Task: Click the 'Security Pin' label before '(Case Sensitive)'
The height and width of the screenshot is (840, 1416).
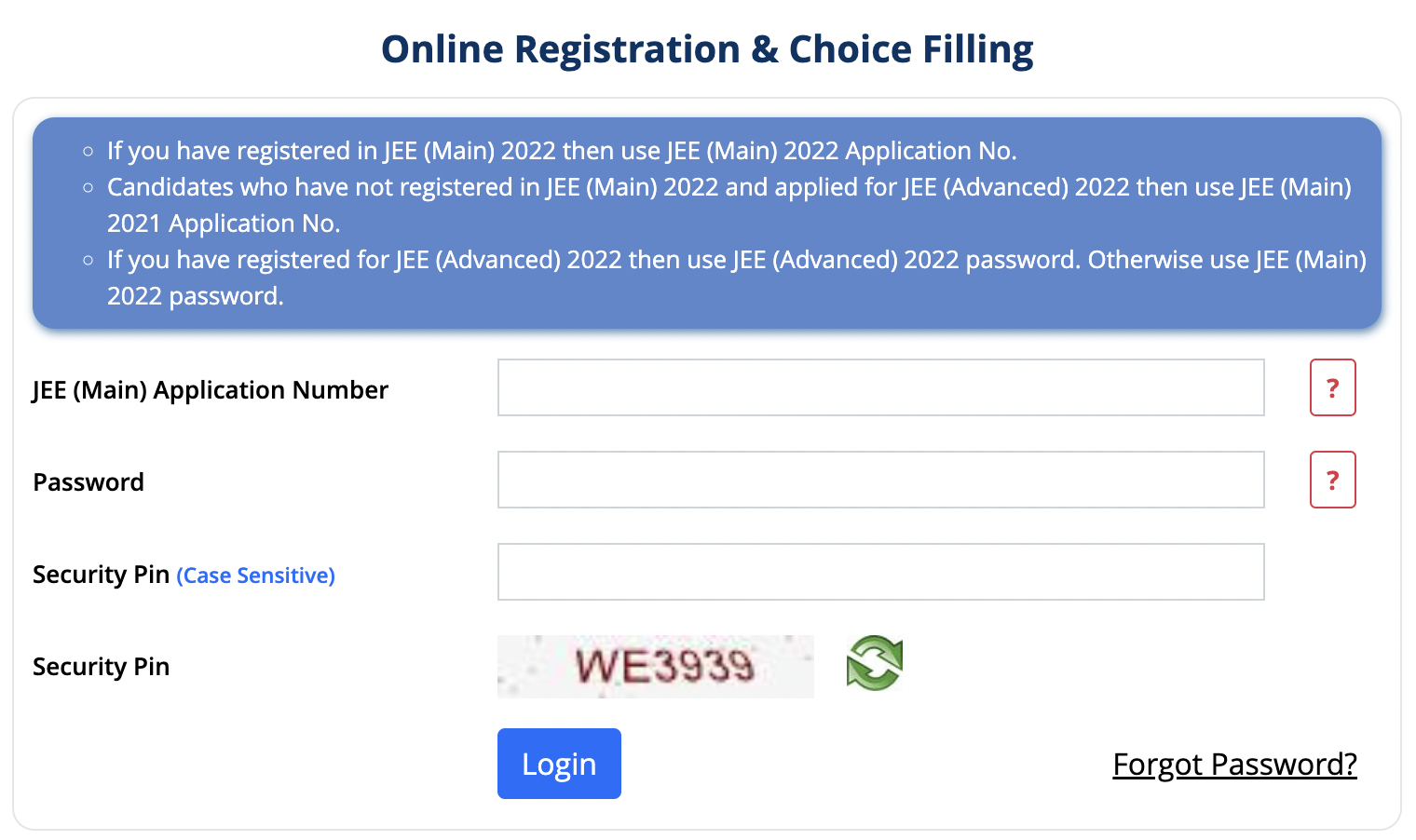Action: [101, 575]
